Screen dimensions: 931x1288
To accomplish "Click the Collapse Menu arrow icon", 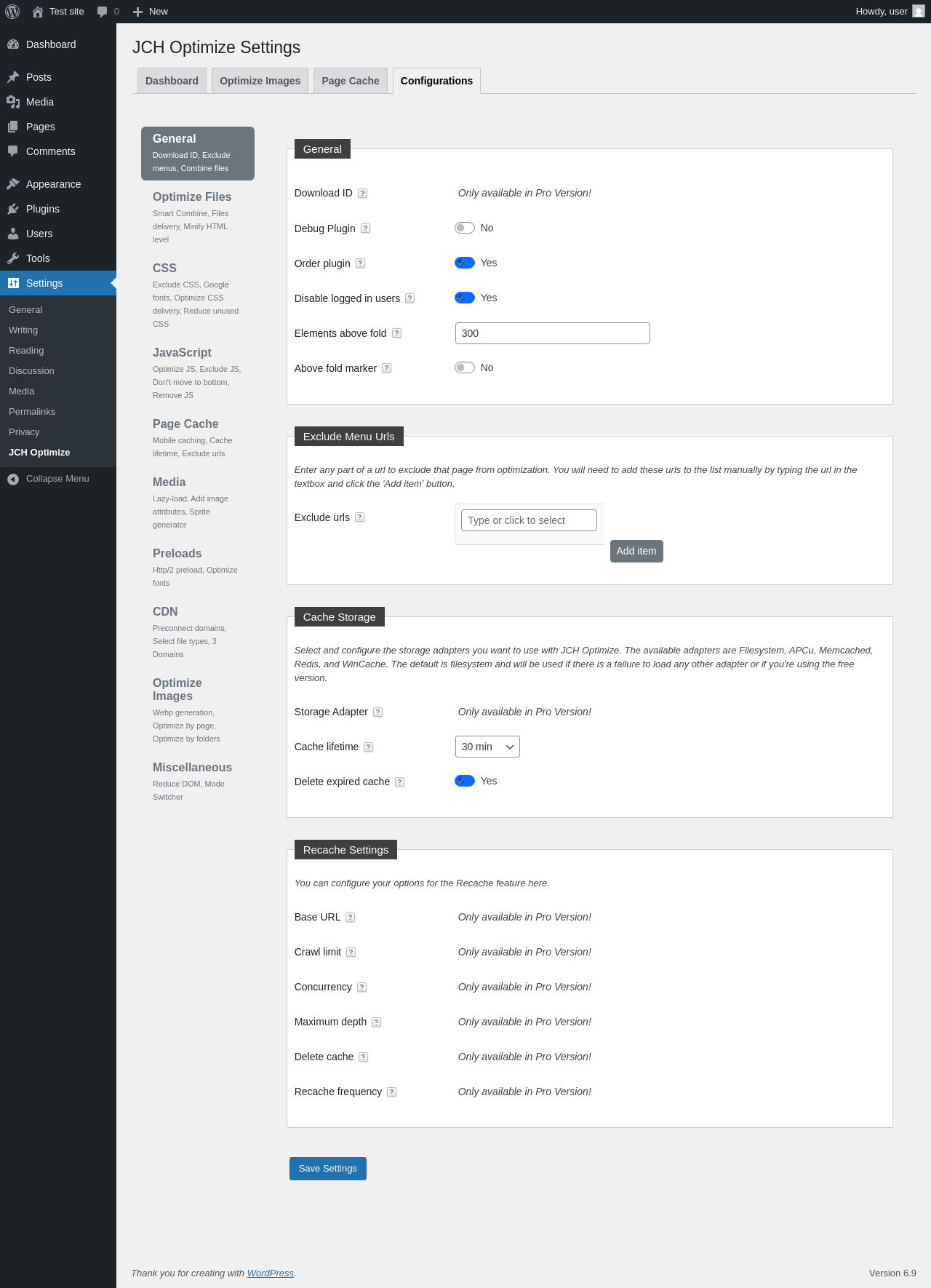I will [13, 479].
